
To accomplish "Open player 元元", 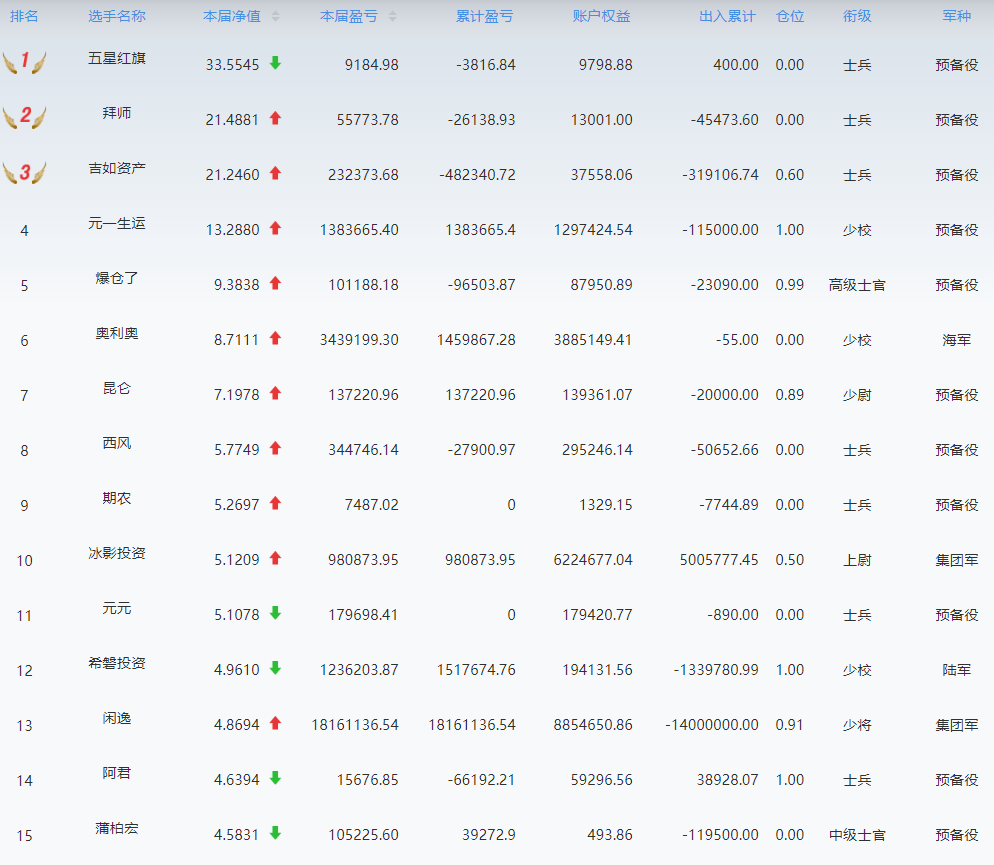I will tap(117, 608).
